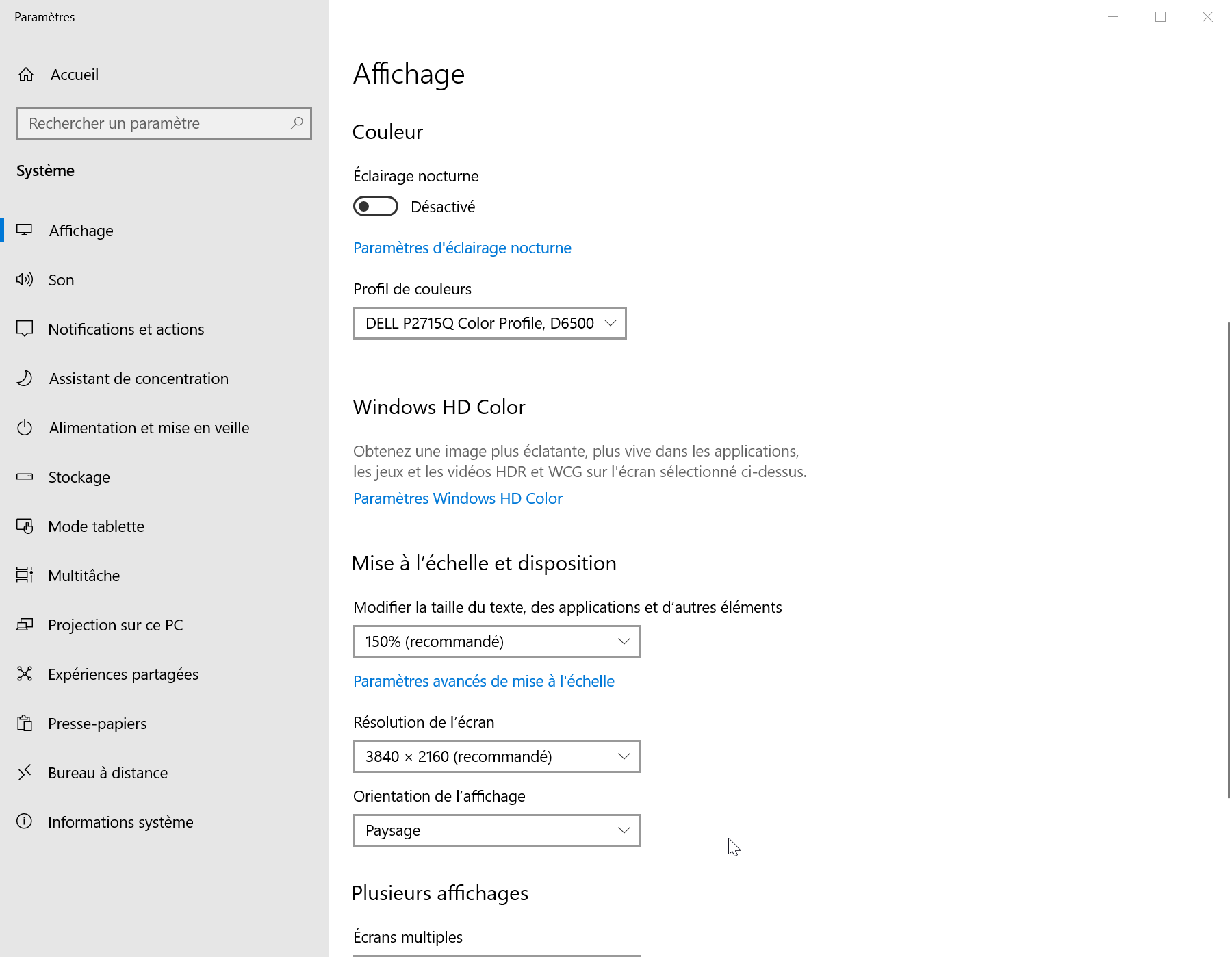Enable the Éclairage nocturne toggle
Image resolution: width=1232 pixels, height=957 pixels.
[x=376, y=206]
